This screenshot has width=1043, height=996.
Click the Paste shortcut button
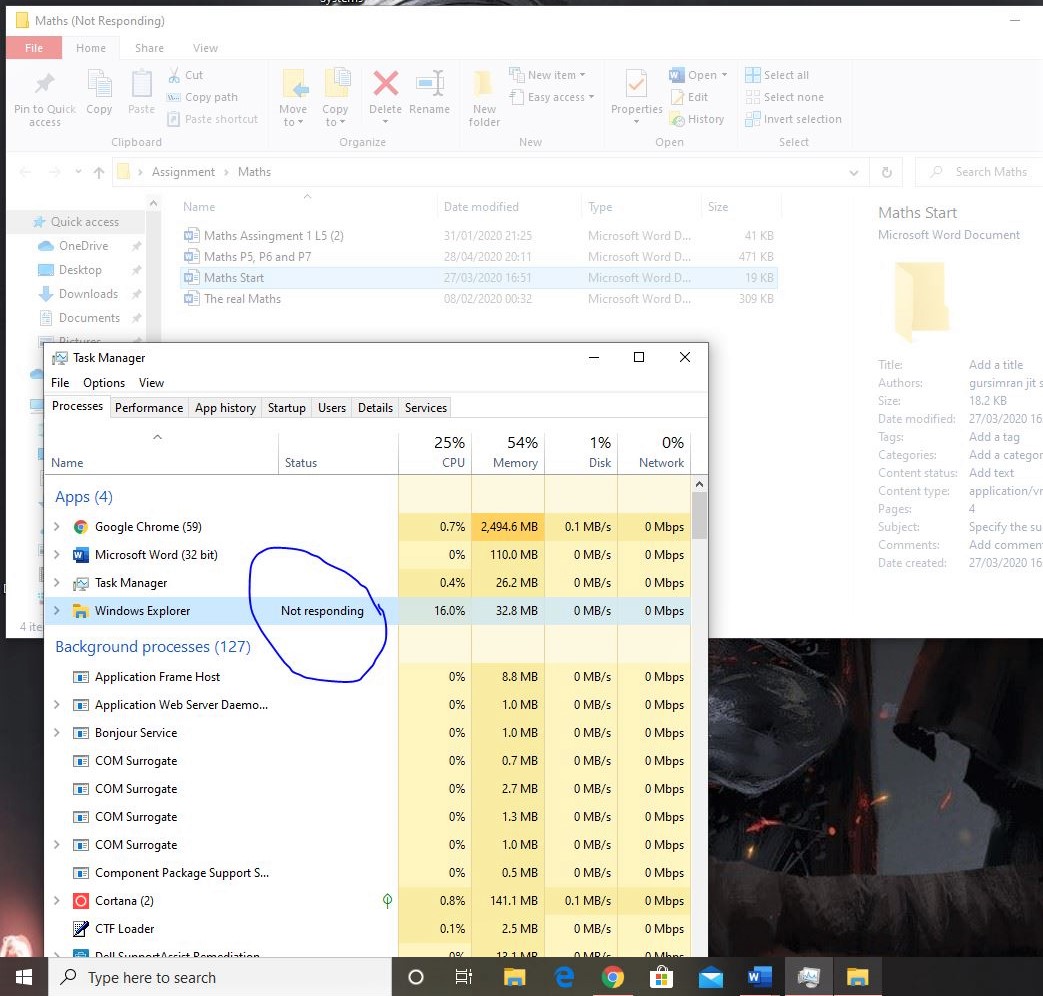212,119
